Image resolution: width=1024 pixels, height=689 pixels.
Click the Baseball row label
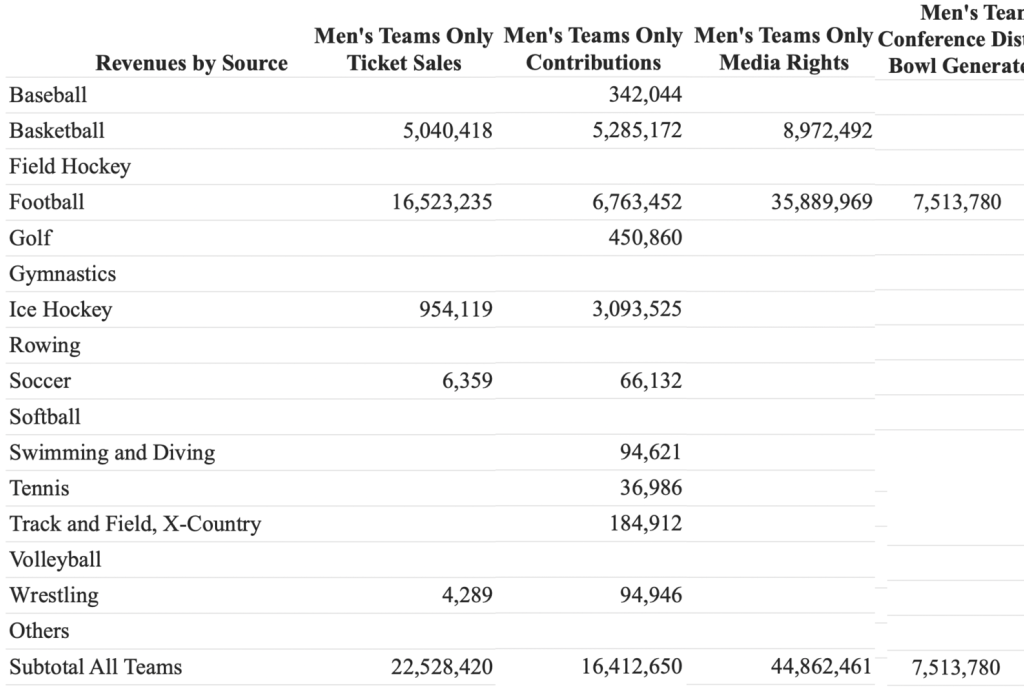48,95
